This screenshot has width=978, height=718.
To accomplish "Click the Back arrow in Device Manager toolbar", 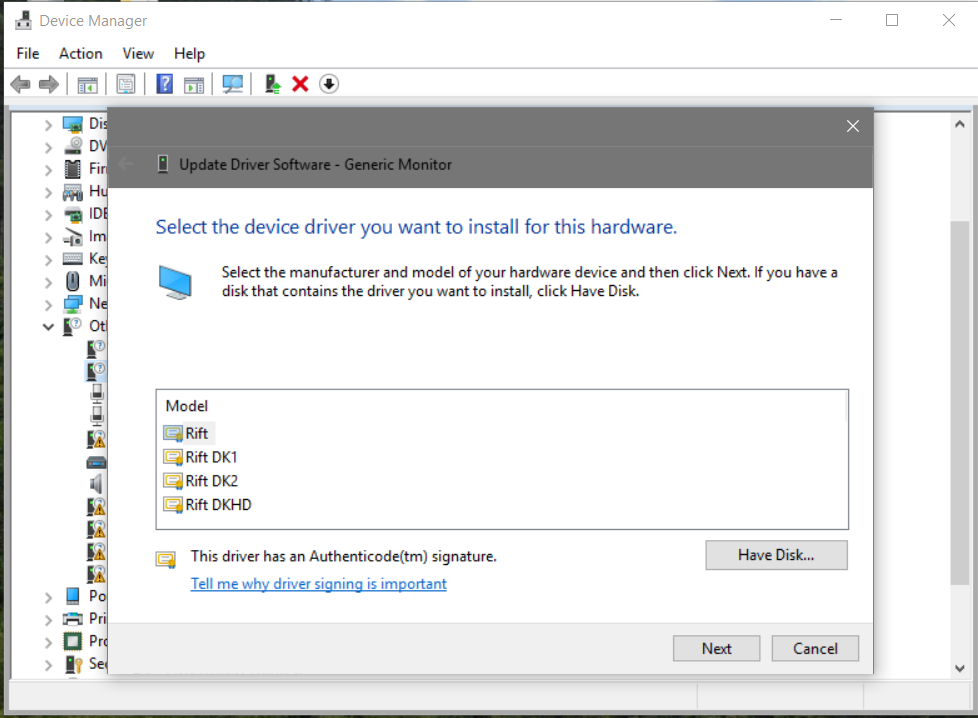I will pyautogui.click(x=20, y=85).
